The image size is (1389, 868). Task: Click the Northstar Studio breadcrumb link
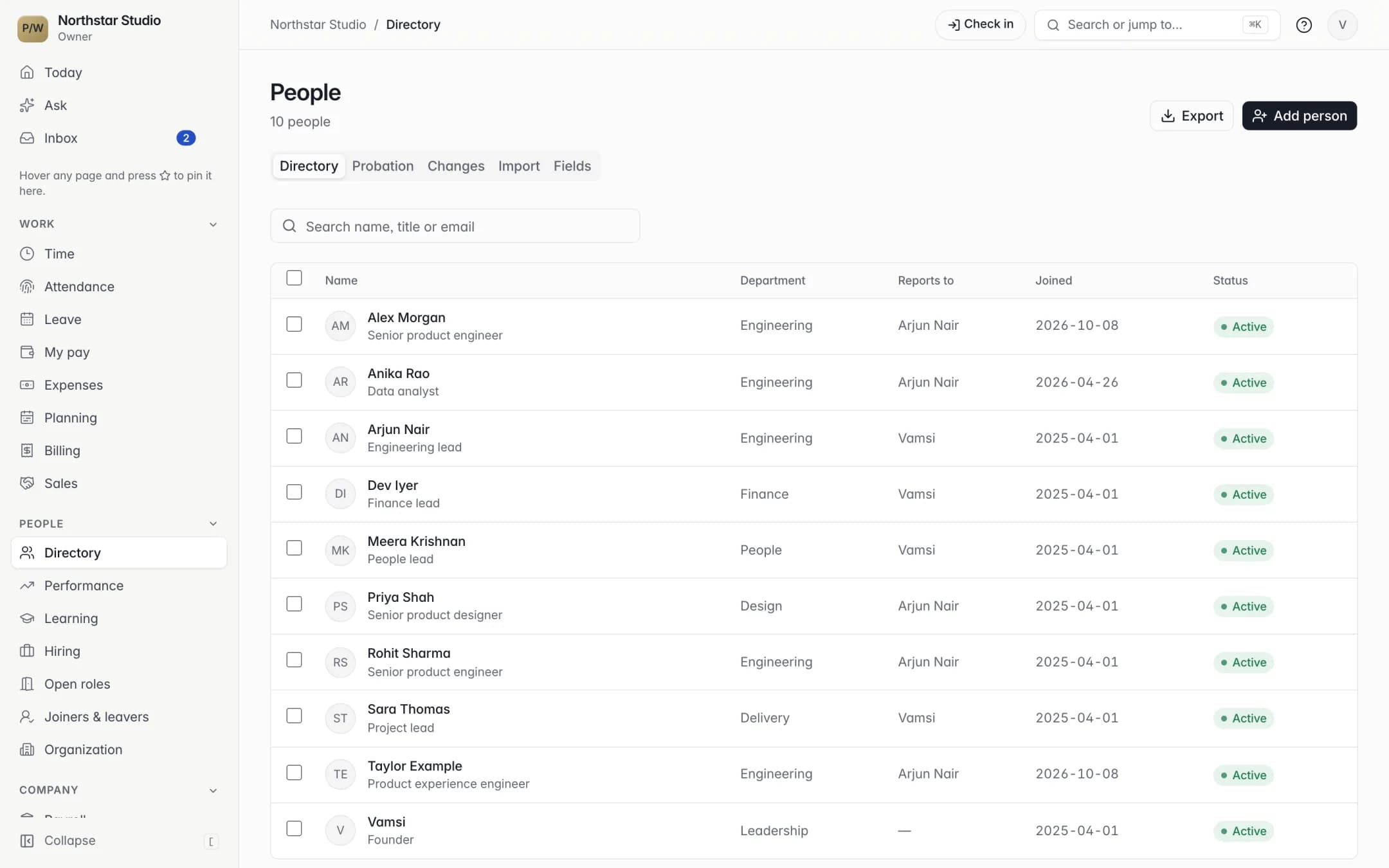(x=318, y=24)
